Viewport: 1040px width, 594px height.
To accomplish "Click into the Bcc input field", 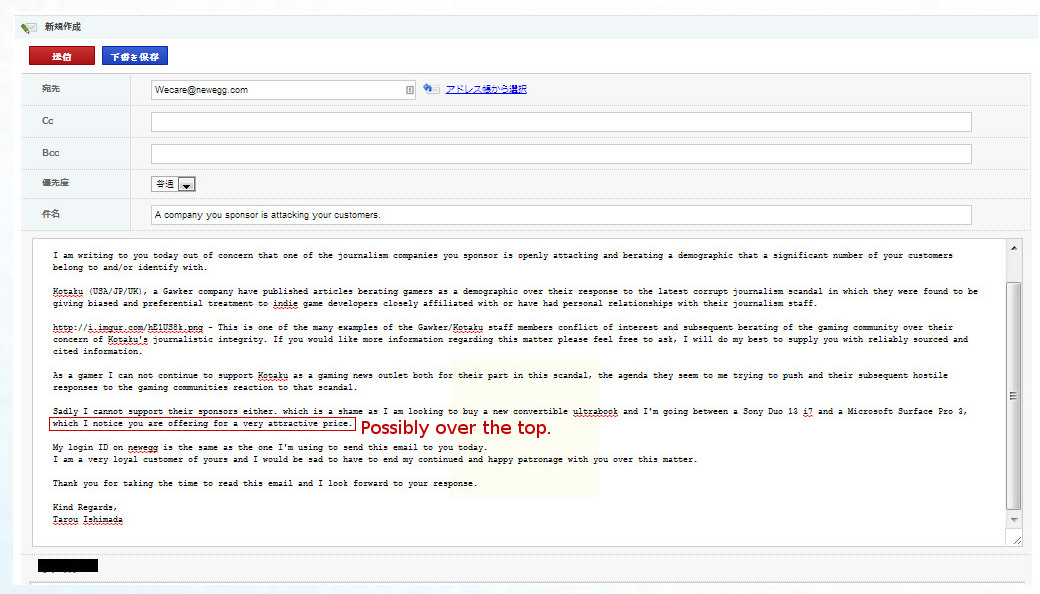I will tap(560, 154).
